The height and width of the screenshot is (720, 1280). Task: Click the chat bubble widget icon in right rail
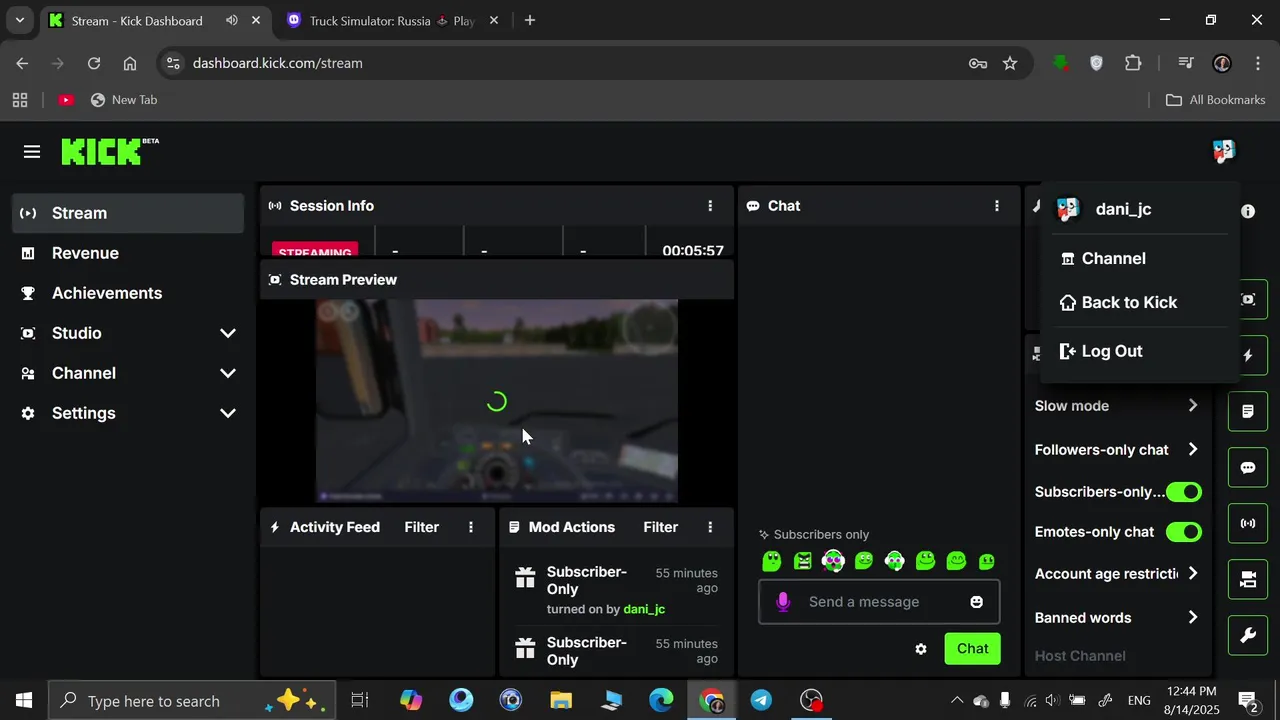1248,467
